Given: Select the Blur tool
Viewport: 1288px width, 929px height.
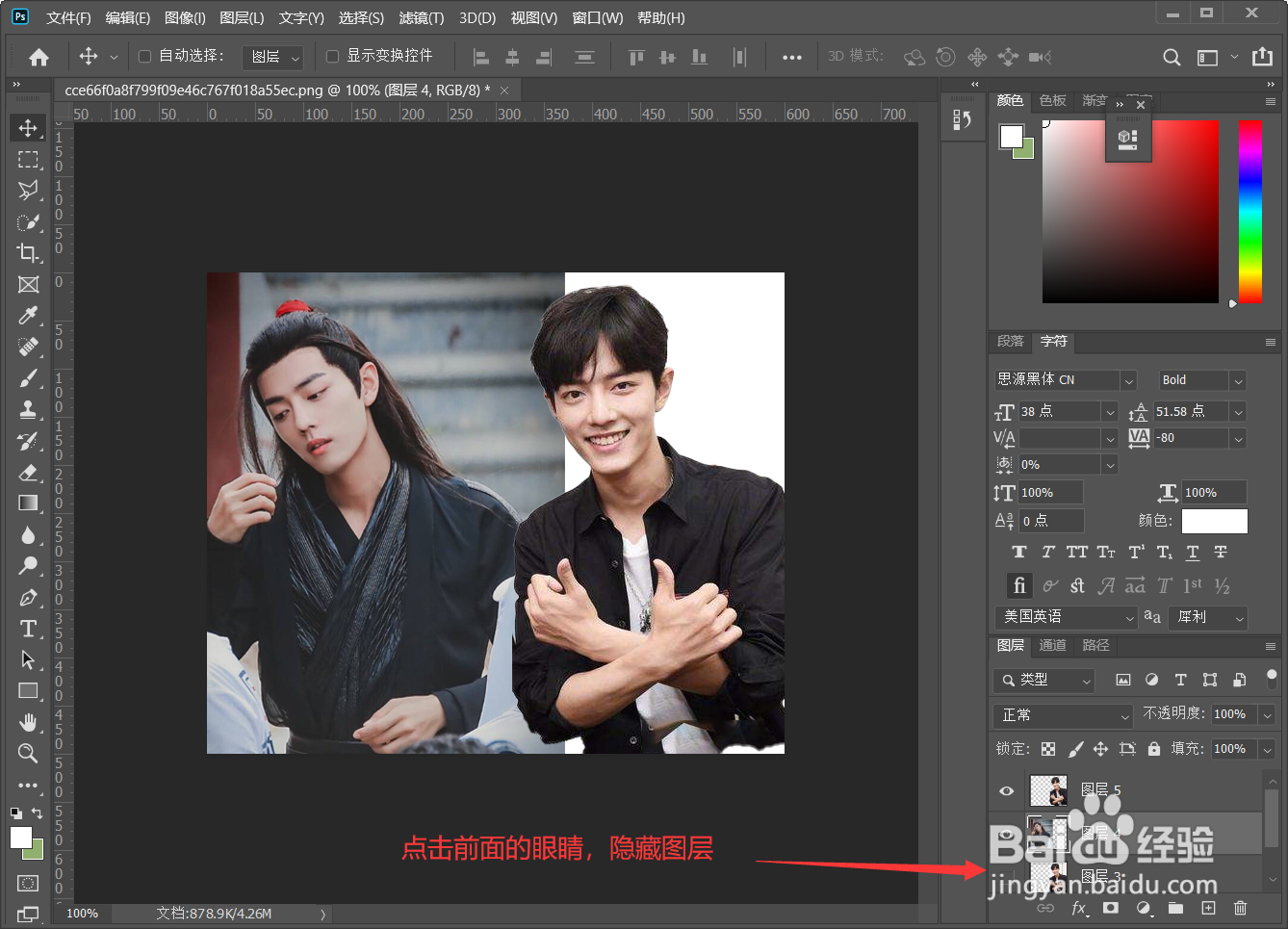Looking at the screenshot, I should [28, 534].
